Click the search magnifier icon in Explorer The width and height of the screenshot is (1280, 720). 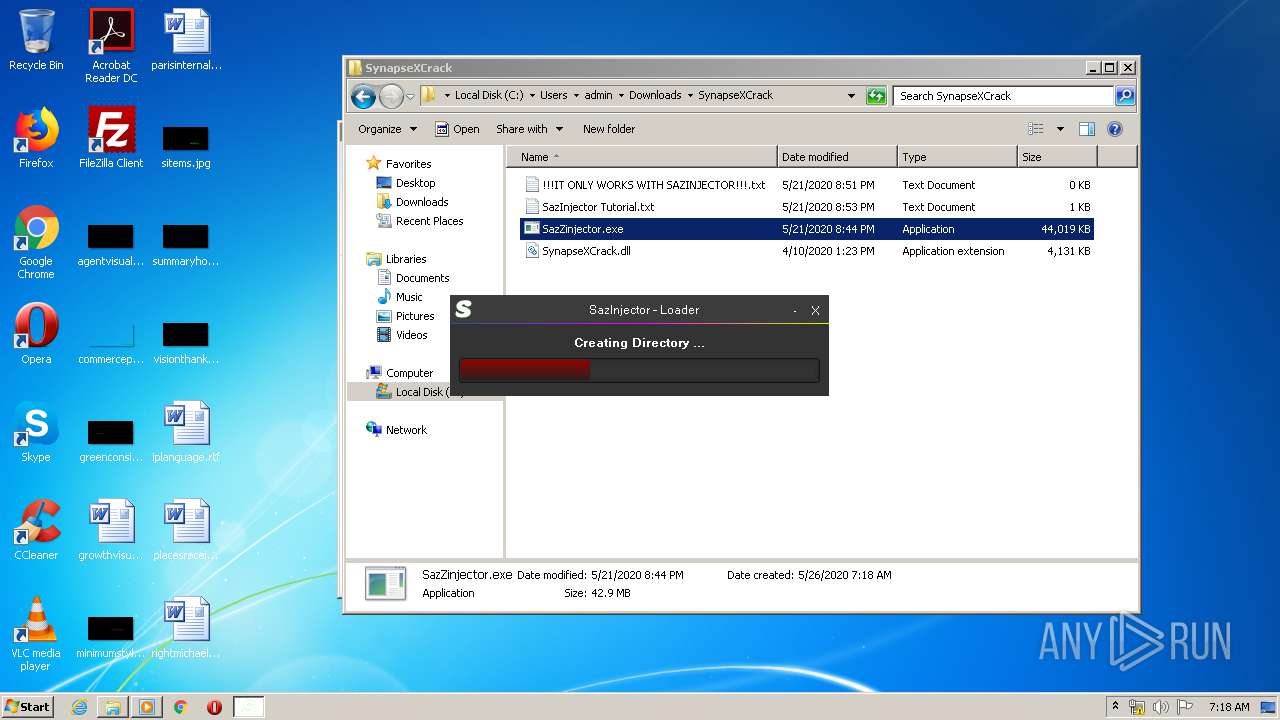click(x=1125, y=96)
